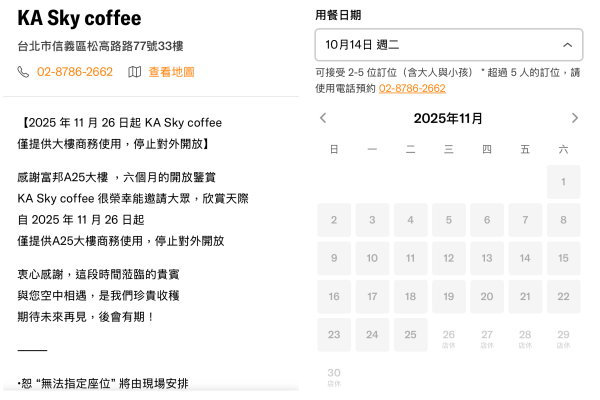Collapse the 10月14日 週二 date dropdown

[x=449, y=45]
